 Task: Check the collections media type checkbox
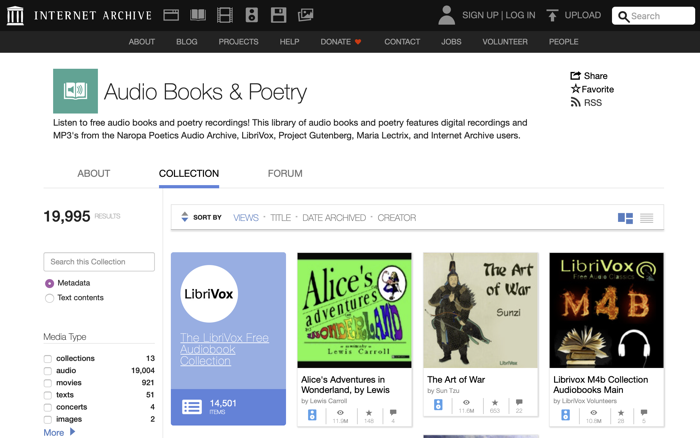coord(48,359)
